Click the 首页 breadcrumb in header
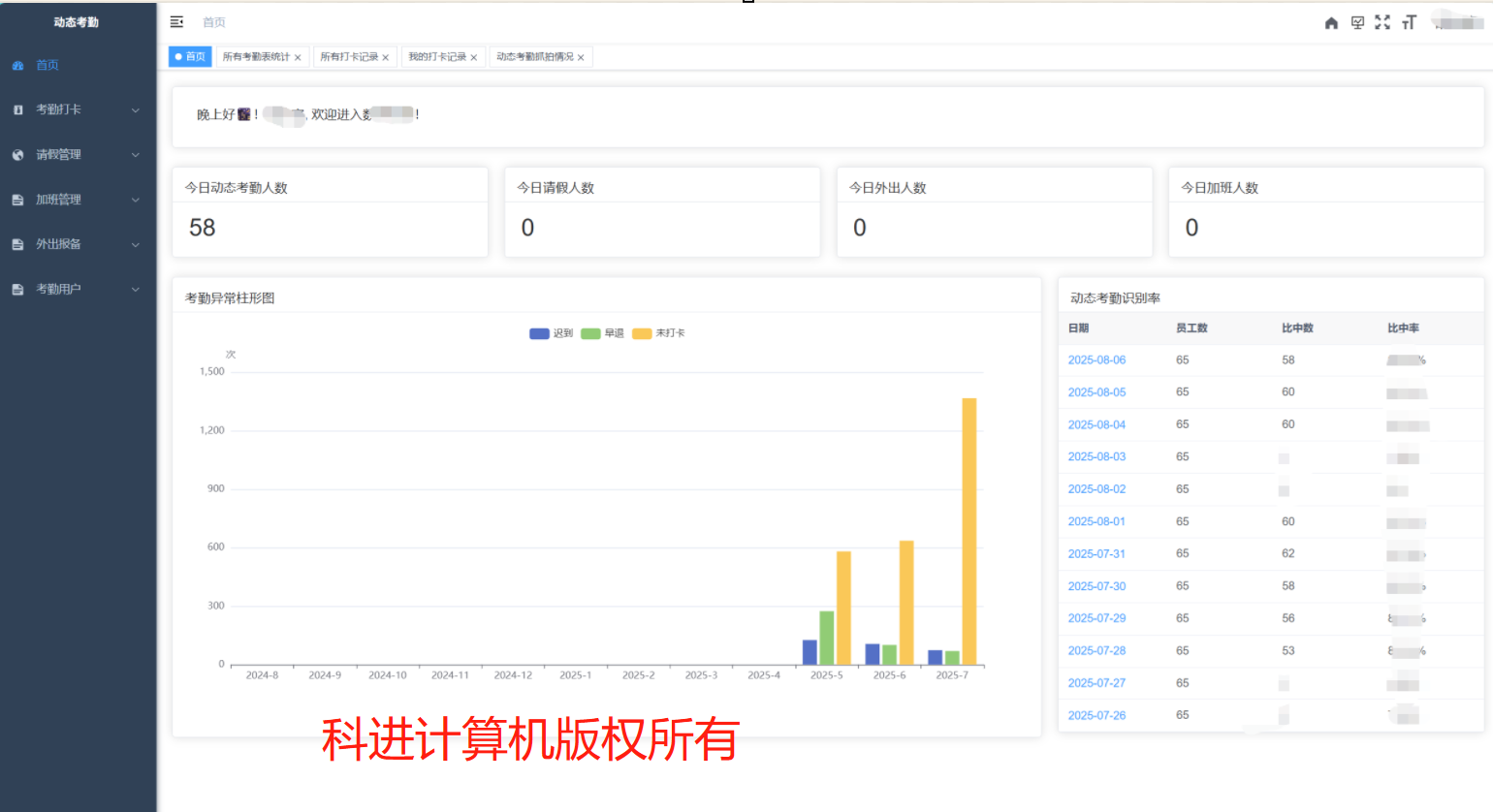This screenshot has width=1493, height=812. tap(214, 22)
